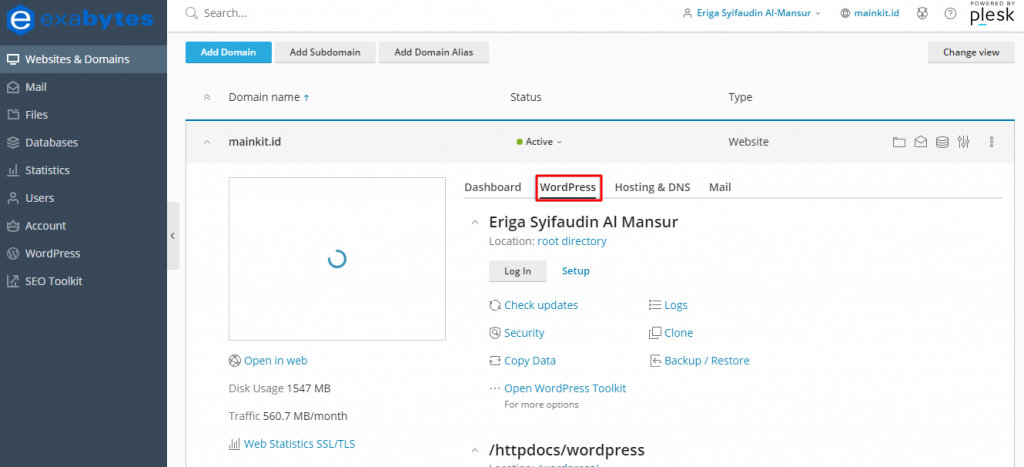
Task: Click Setup link
Action: click(x=576, y=271)
